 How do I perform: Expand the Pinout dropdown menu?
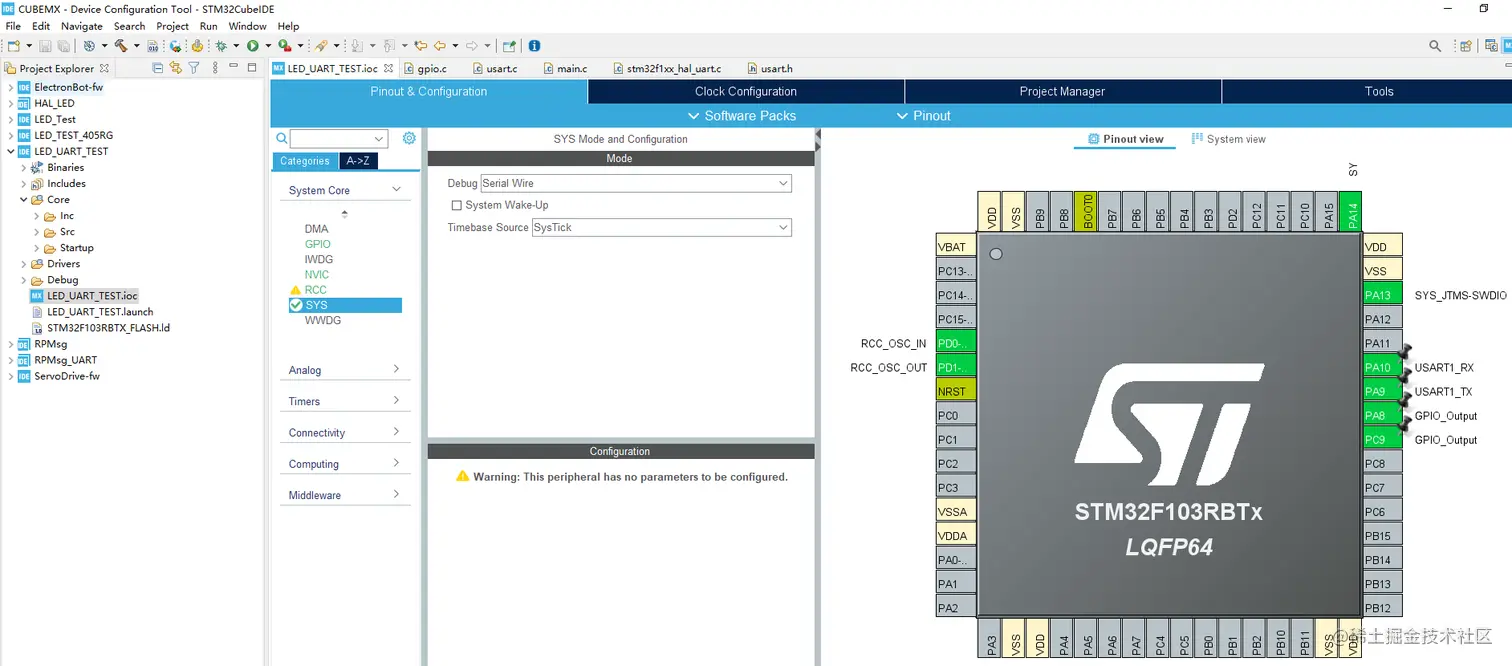click(924, 116)
